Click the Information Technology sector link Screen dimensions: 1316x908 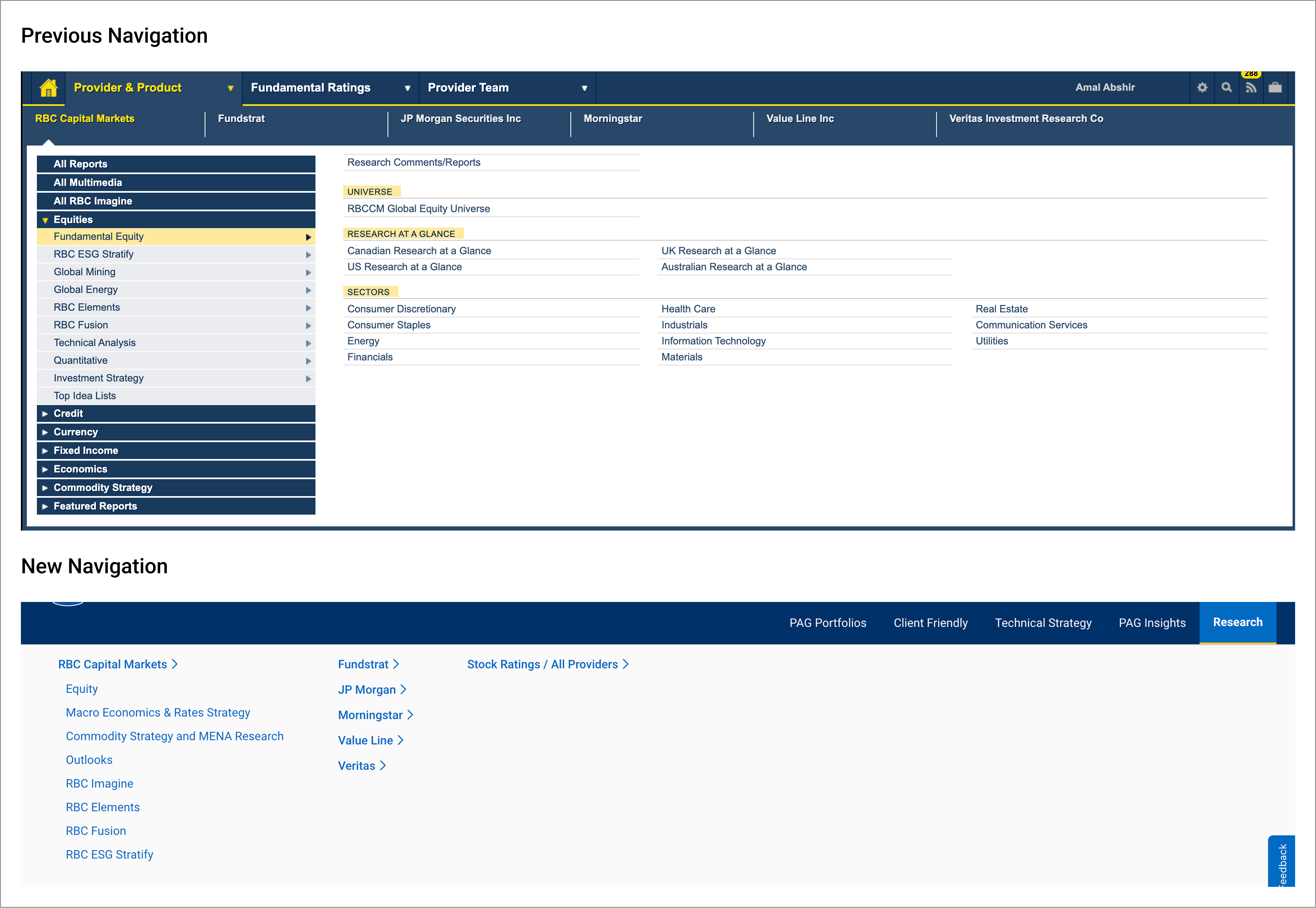click(713, 341)
